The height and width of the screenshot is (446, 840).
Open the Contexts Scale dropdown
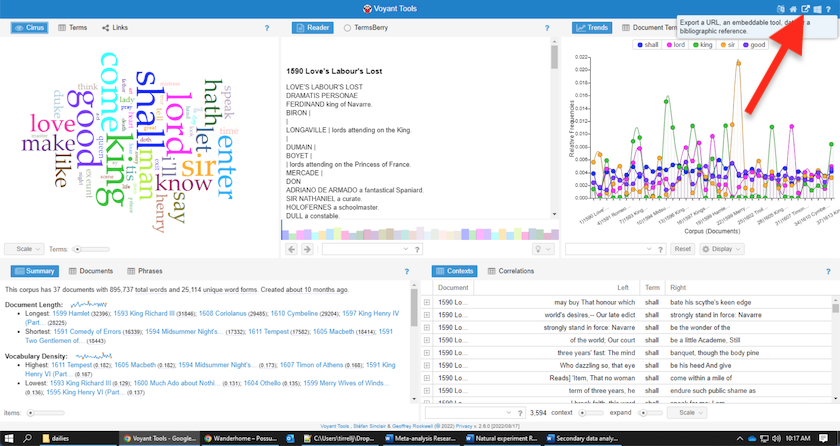[x=686, y=413]
